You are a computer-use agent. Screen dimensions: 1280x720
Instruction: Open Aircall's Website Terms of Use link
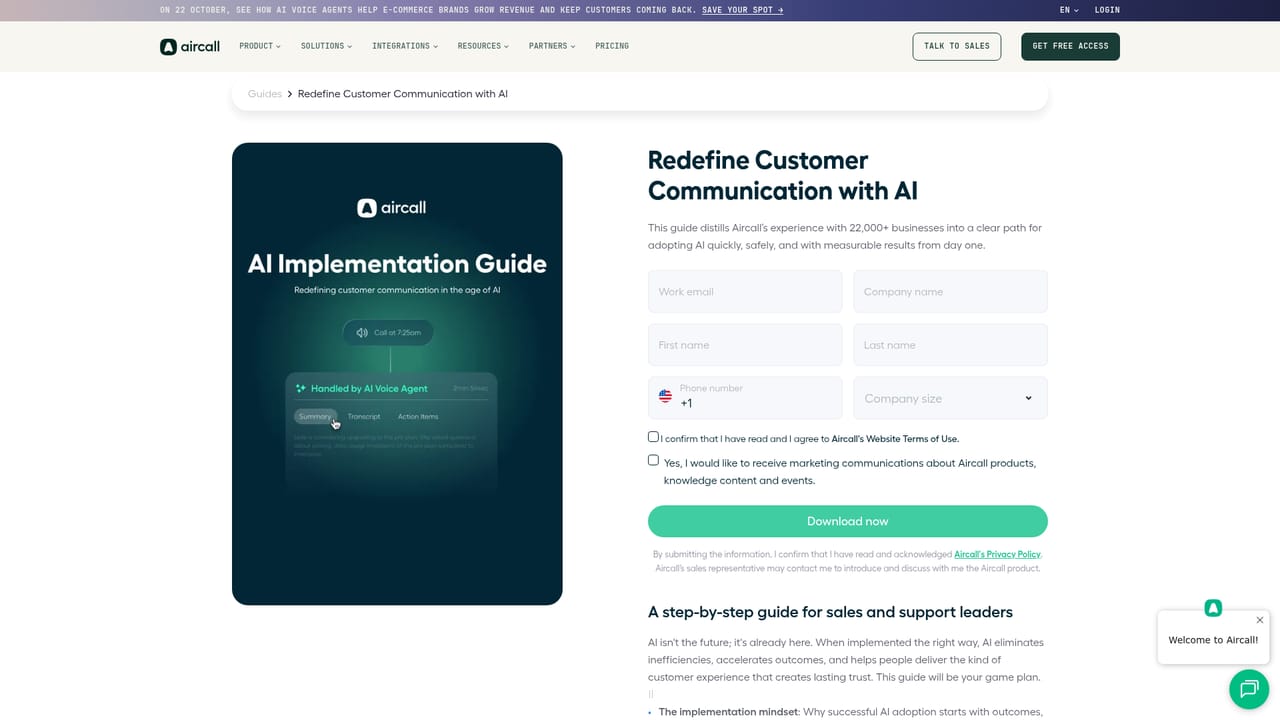(895, 439)
